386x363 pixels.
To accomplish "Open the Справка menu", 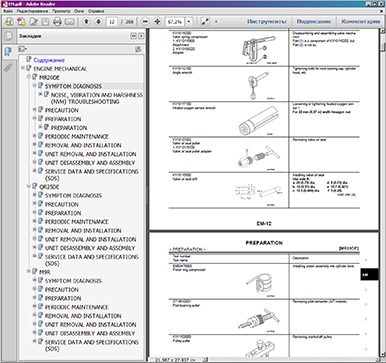I will tap(96, 11).
